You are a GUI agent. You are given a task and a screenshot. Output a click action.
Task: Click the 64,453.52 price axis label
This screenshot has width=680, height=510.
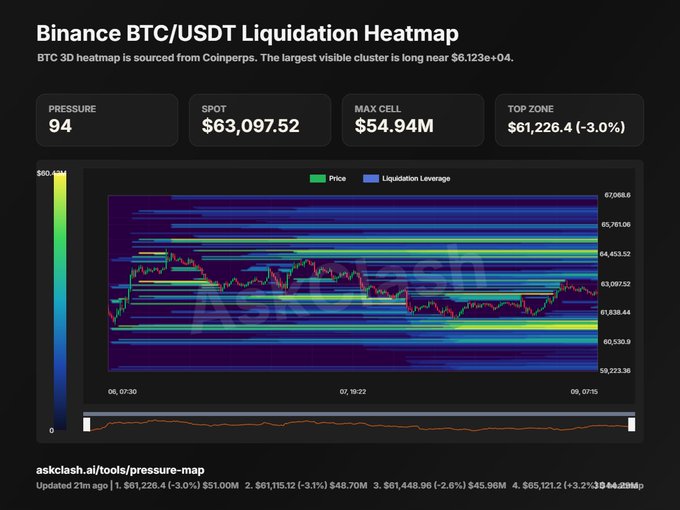[615, 254]
